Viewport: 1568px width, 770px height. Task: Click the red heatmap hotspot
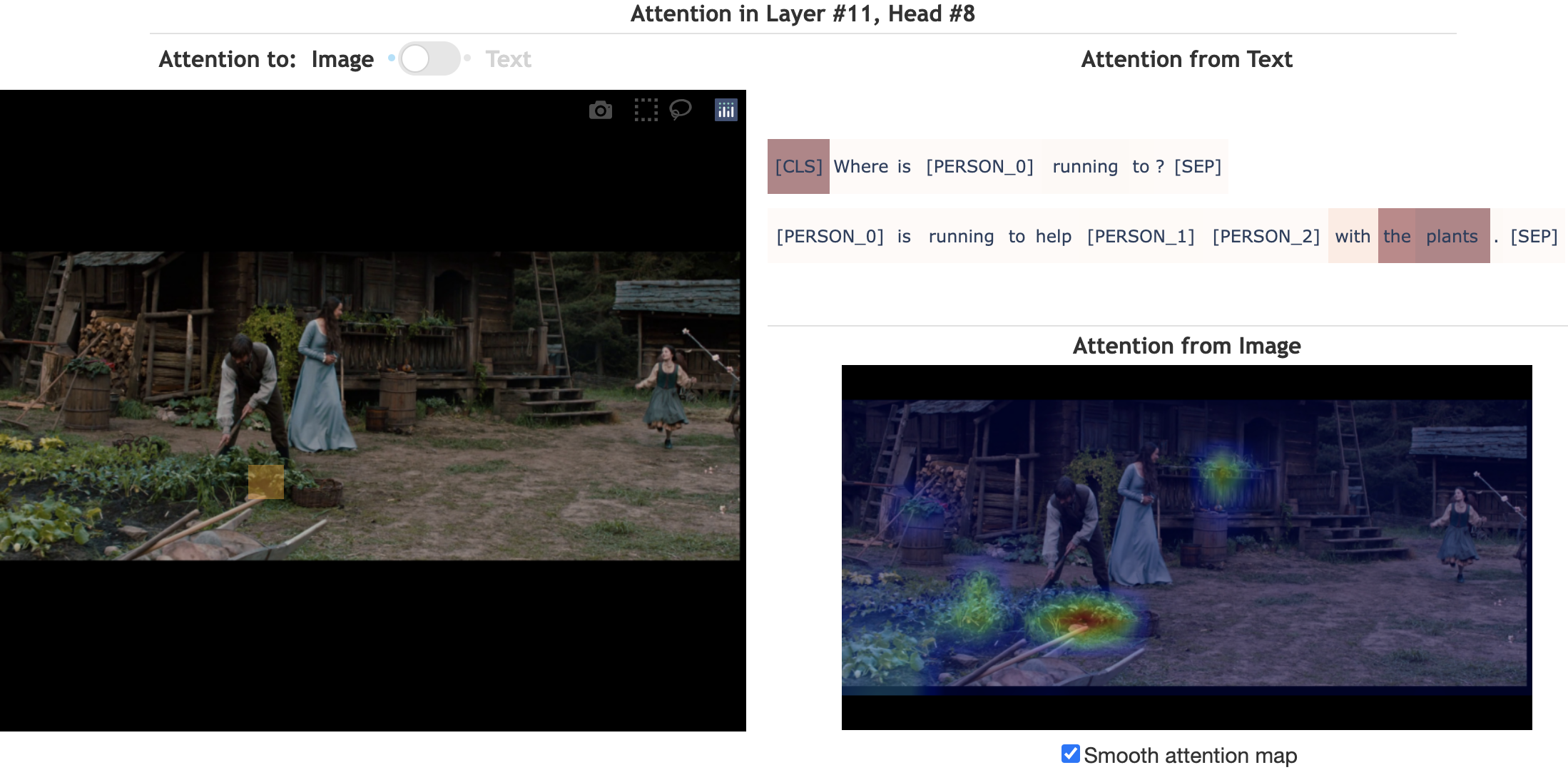click(x=1083, y=619)
